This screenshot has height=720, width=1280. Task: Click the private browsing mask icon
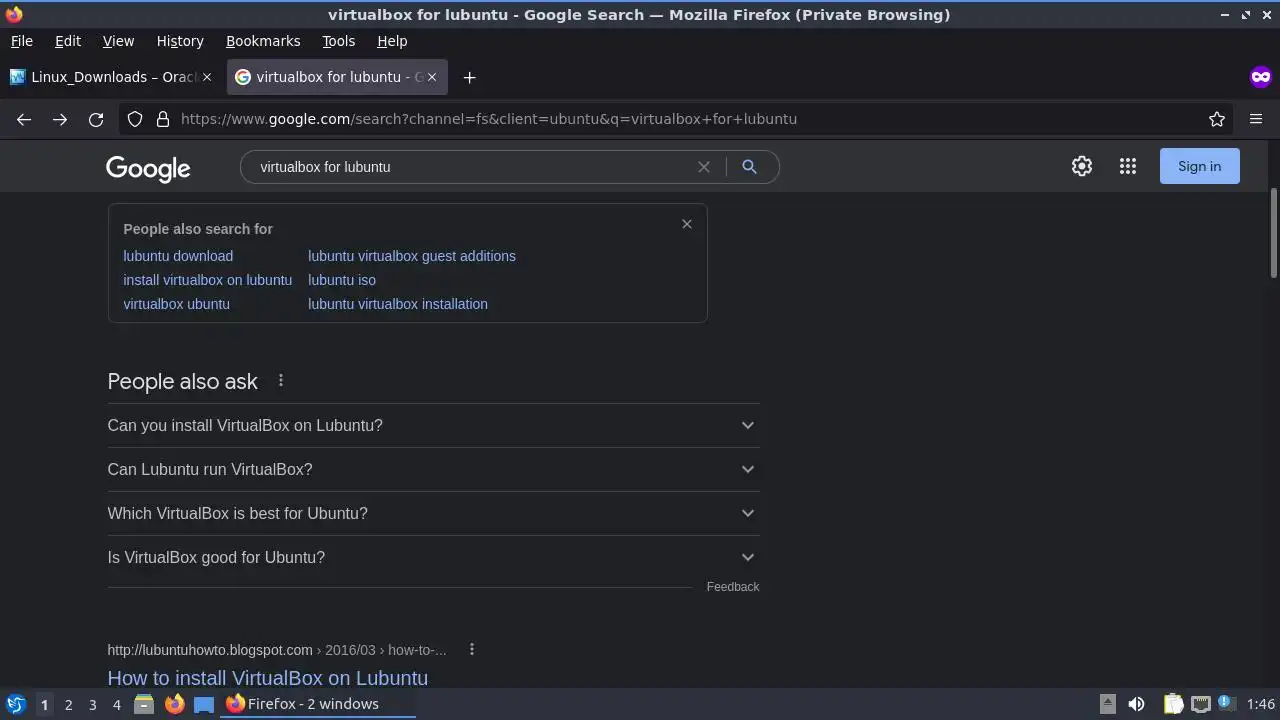[1260, 77]
